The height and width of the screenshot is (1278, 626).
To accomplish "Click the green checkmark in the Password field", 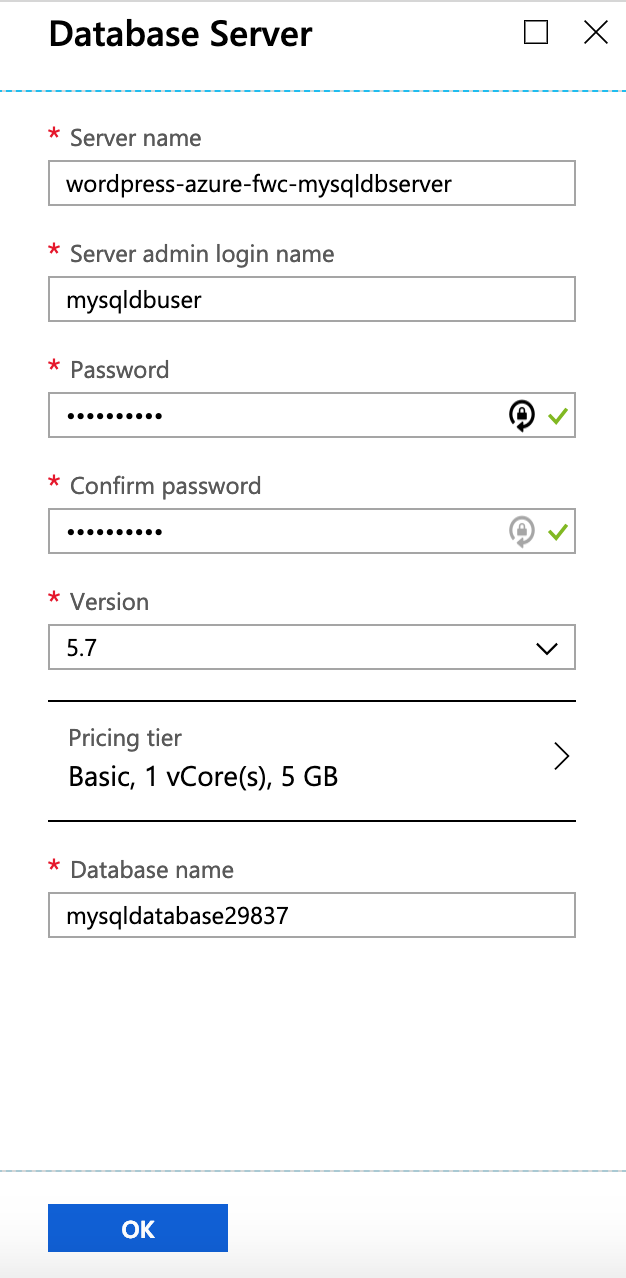I will click(557, 416).
